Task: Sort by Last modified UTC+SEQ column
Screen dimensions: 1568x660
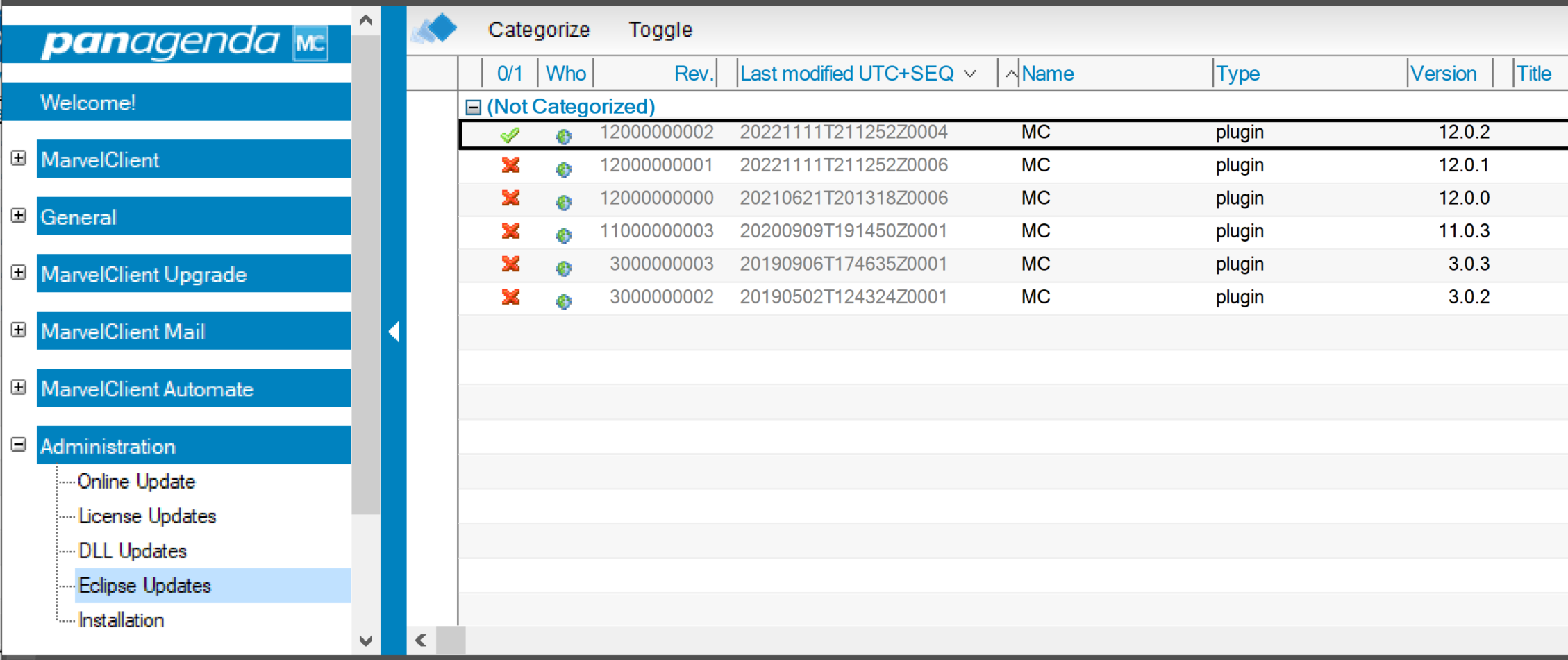Action: [x=846, y=74]
